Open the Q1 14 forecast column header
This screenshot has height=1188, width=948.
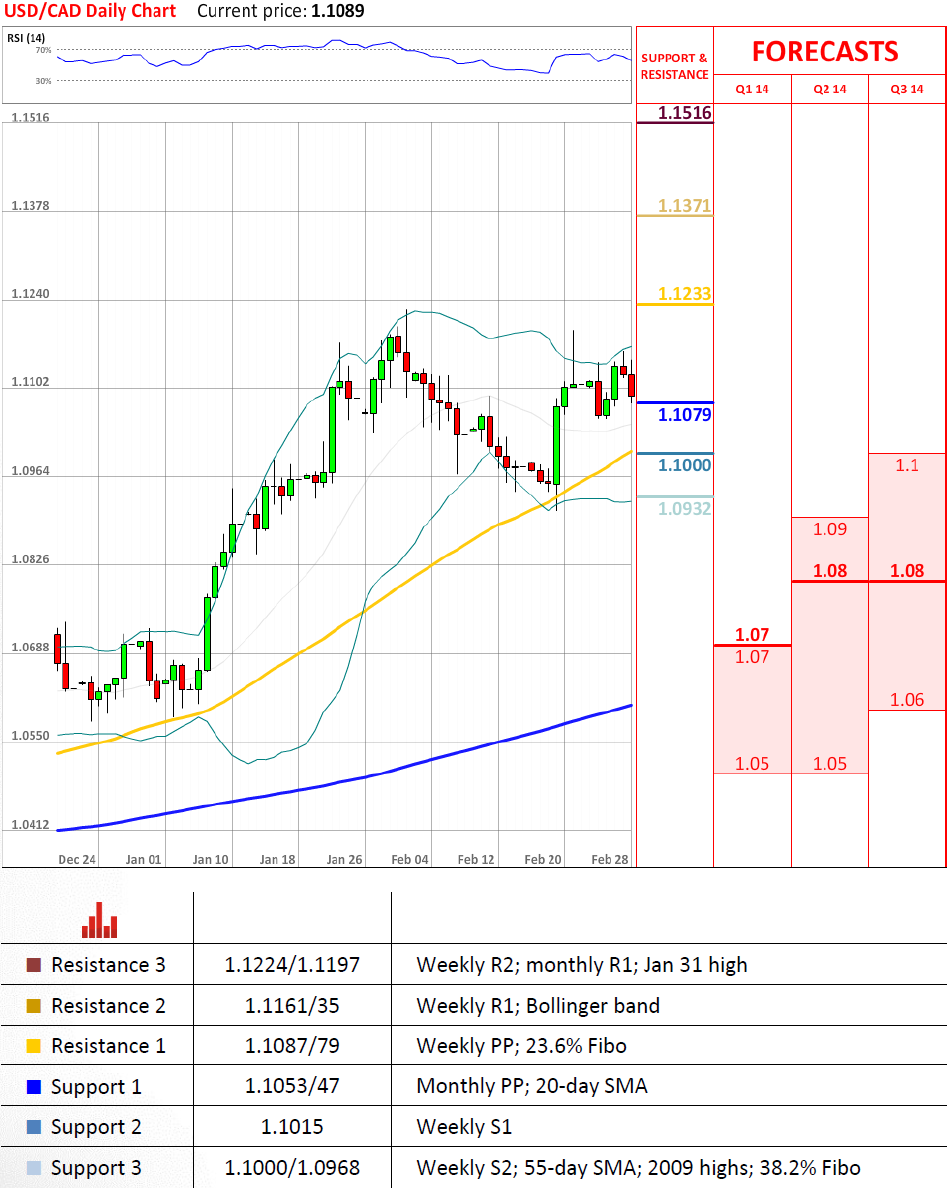coord(752,89)
